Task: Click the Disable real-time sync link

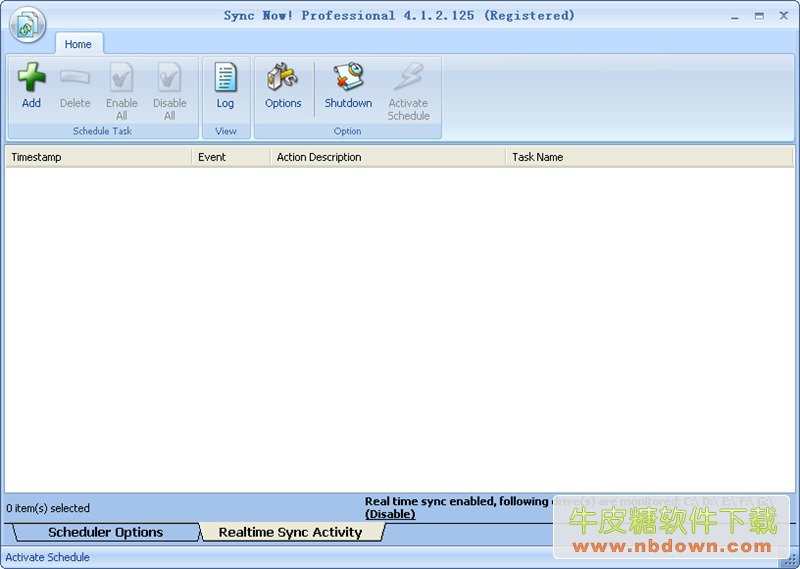Action: coord(390,514)
